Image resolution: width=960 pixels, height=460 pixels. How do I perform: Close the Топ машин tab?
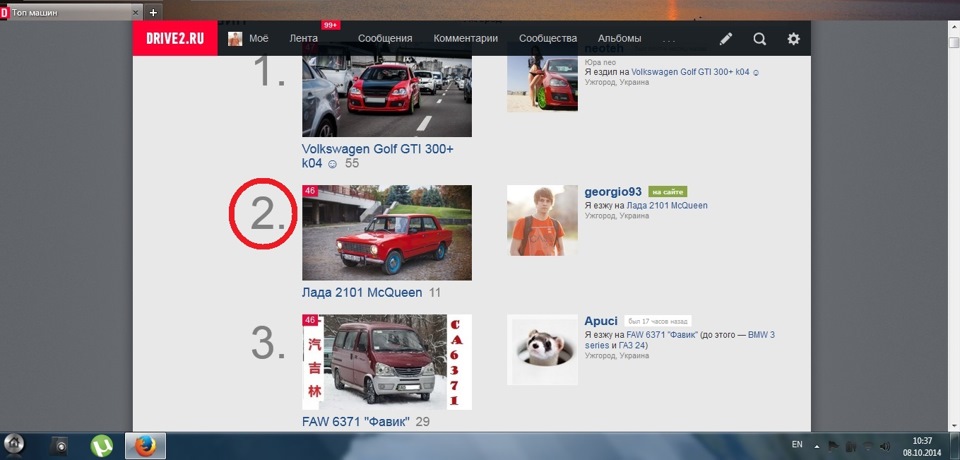pyautogui.click(x=136, y=12)
